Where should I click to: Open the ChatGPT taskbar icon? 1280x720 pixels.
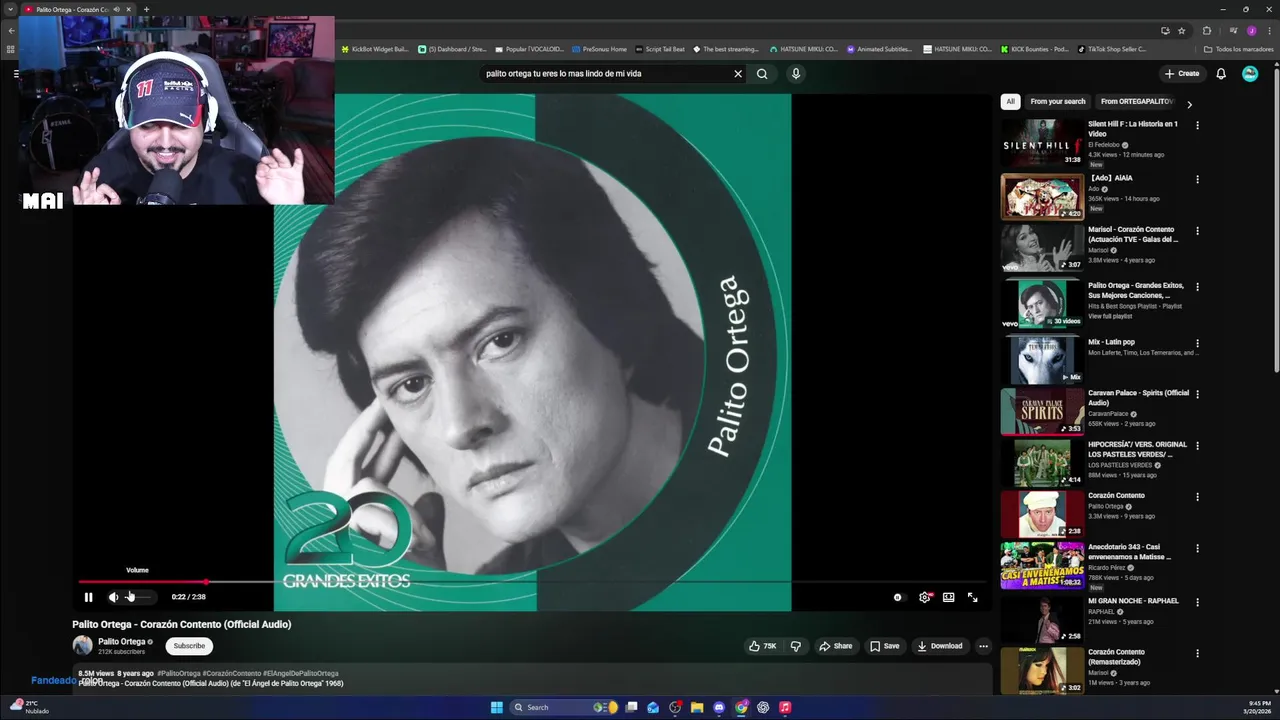tap(763, 707)
